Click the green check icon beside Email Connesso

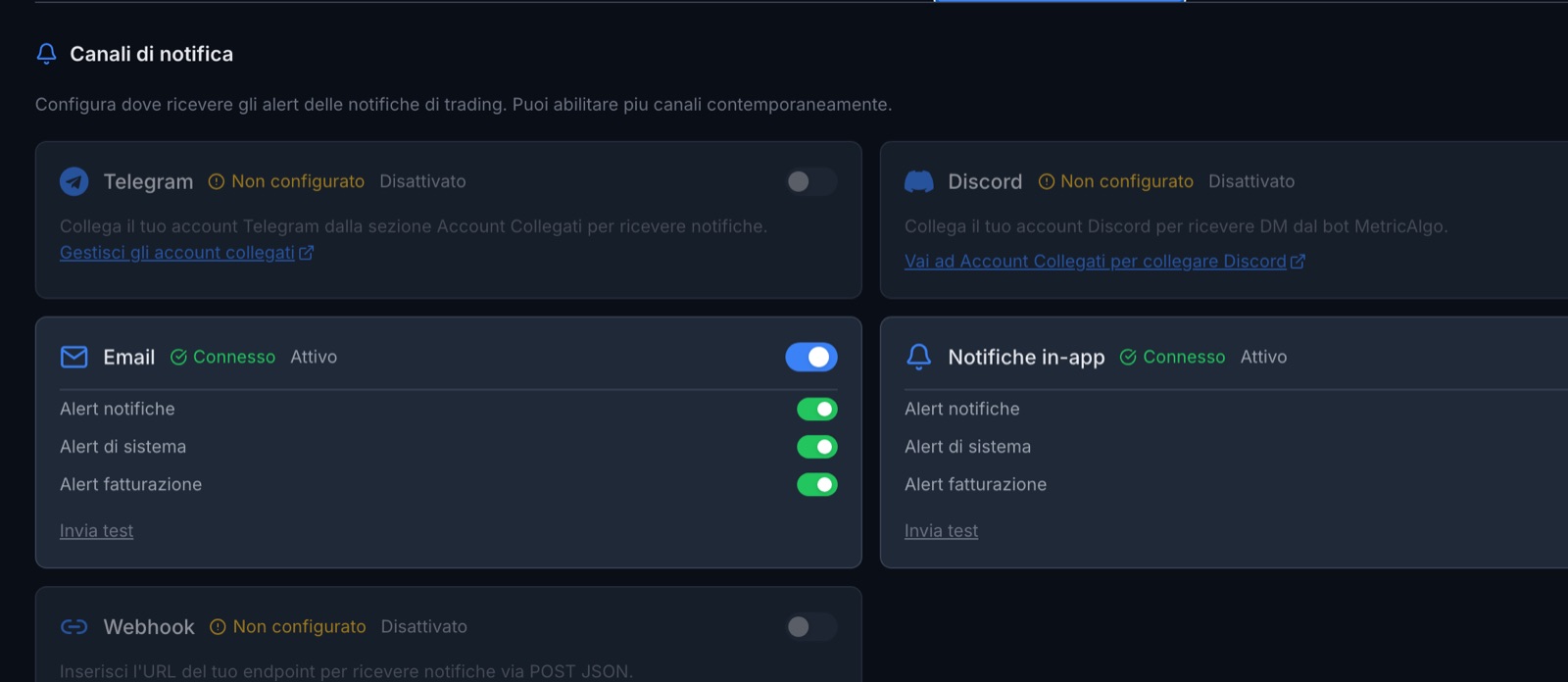tap(178, 357)
